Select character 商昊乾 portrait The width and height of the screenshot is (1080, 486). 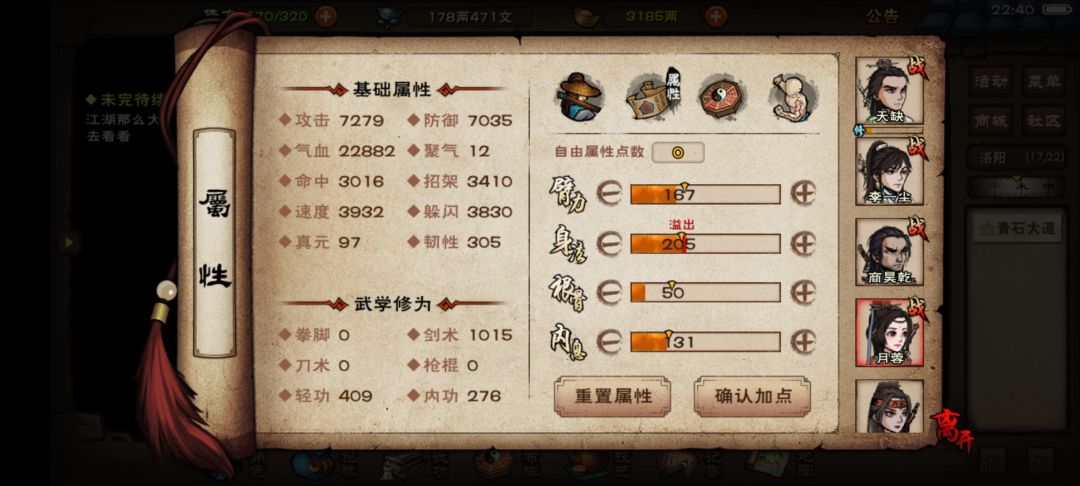pyautogui.click(x=889, y=252)
